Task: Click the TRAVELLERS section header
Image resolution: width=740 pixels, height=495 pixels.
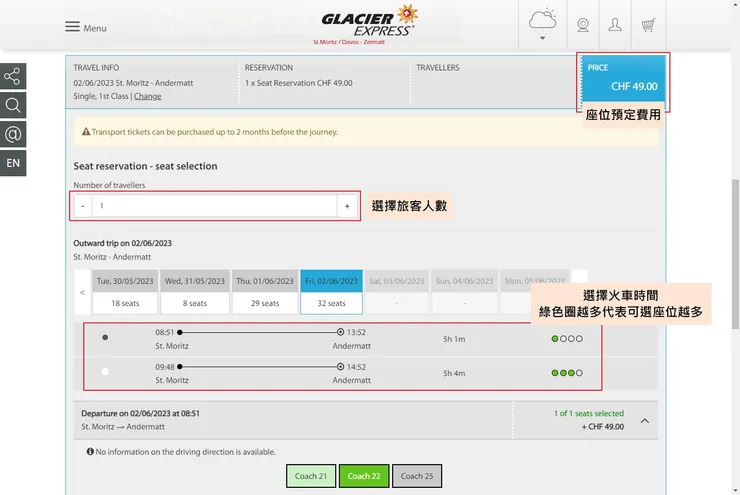Action: (x=437, y=68)
